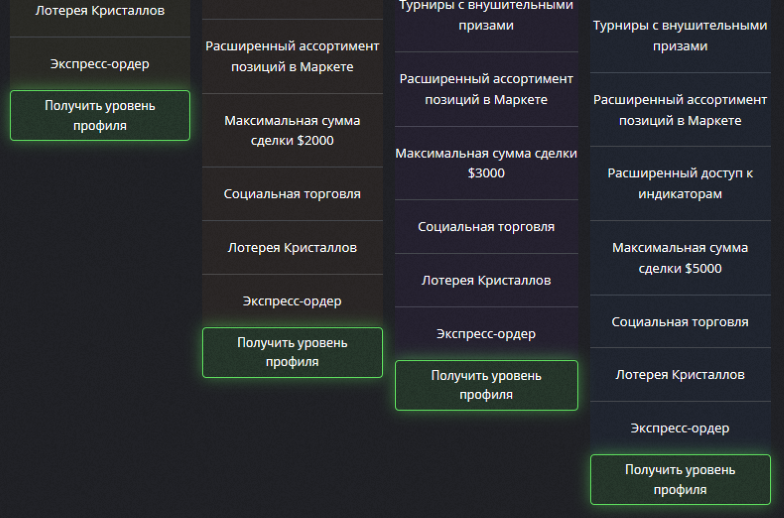Select "Максимальная сумма сделки $2000" row
Image resolution: width=784 pixels, height=518 pixels.
(292, 130)
